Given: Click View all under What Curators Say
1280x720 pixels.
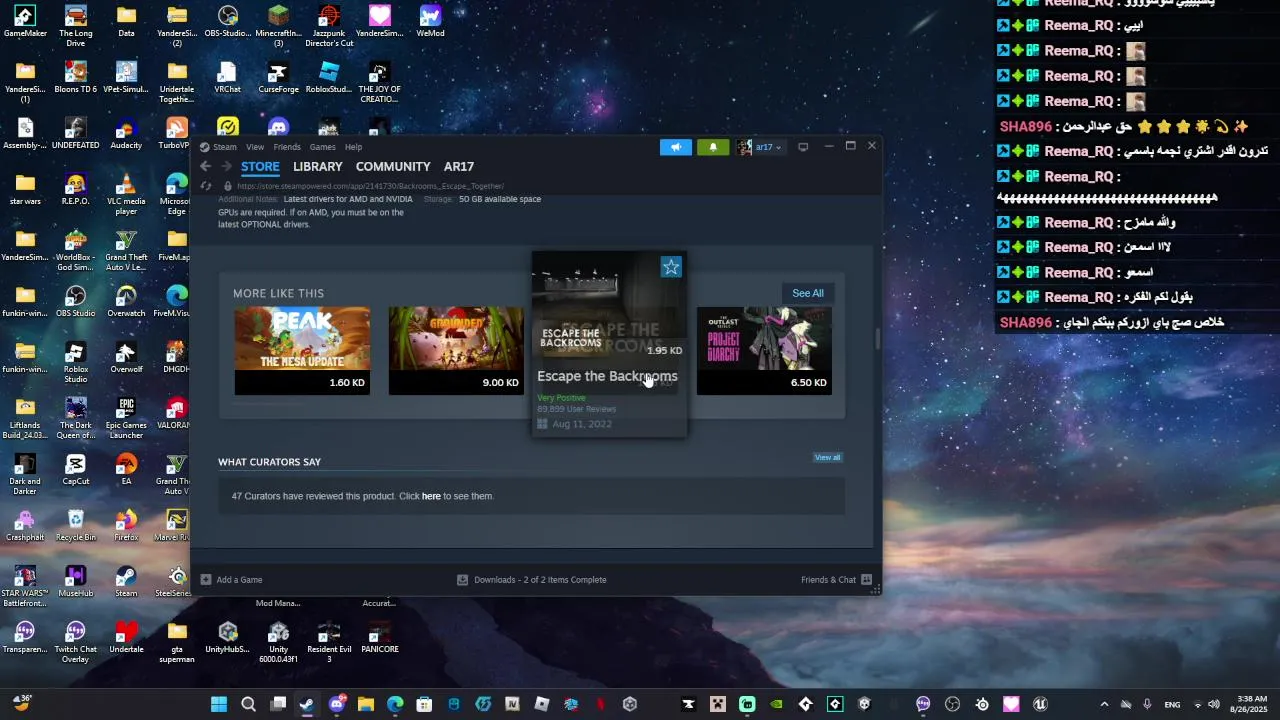Looking at the screenshot, I should tap(827, 457).
